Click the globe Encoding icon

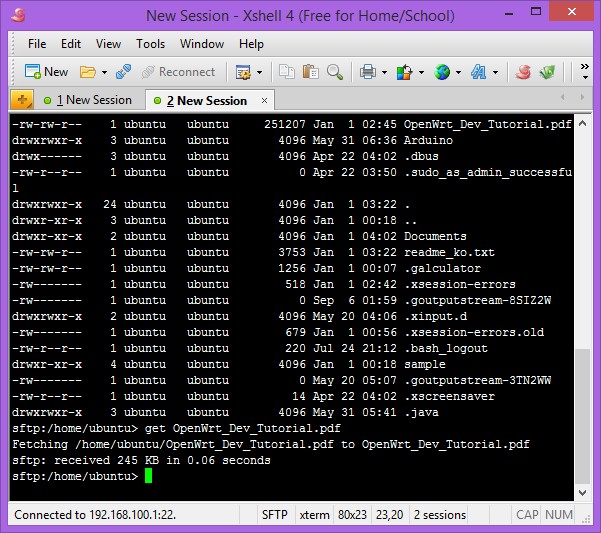442,72
